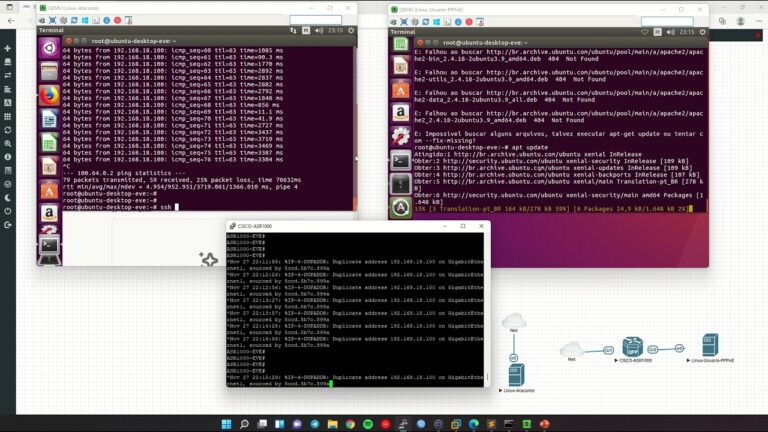Click blue info icon in Linux-Usuario-PPPoE QEMU toolbar

(458, 22)
